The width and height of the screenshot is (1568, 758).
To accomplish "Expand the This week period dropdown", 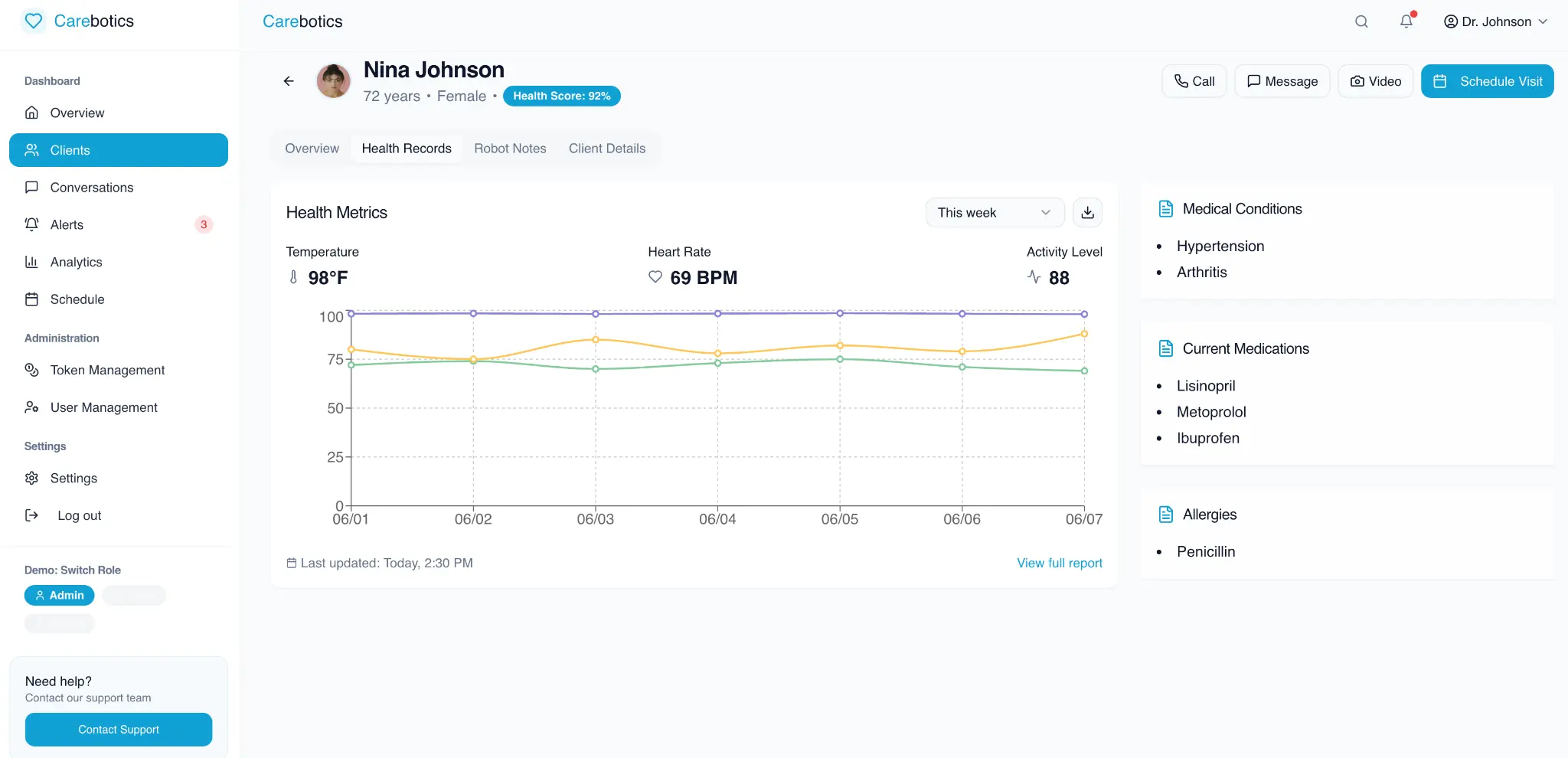I will 994,213.
